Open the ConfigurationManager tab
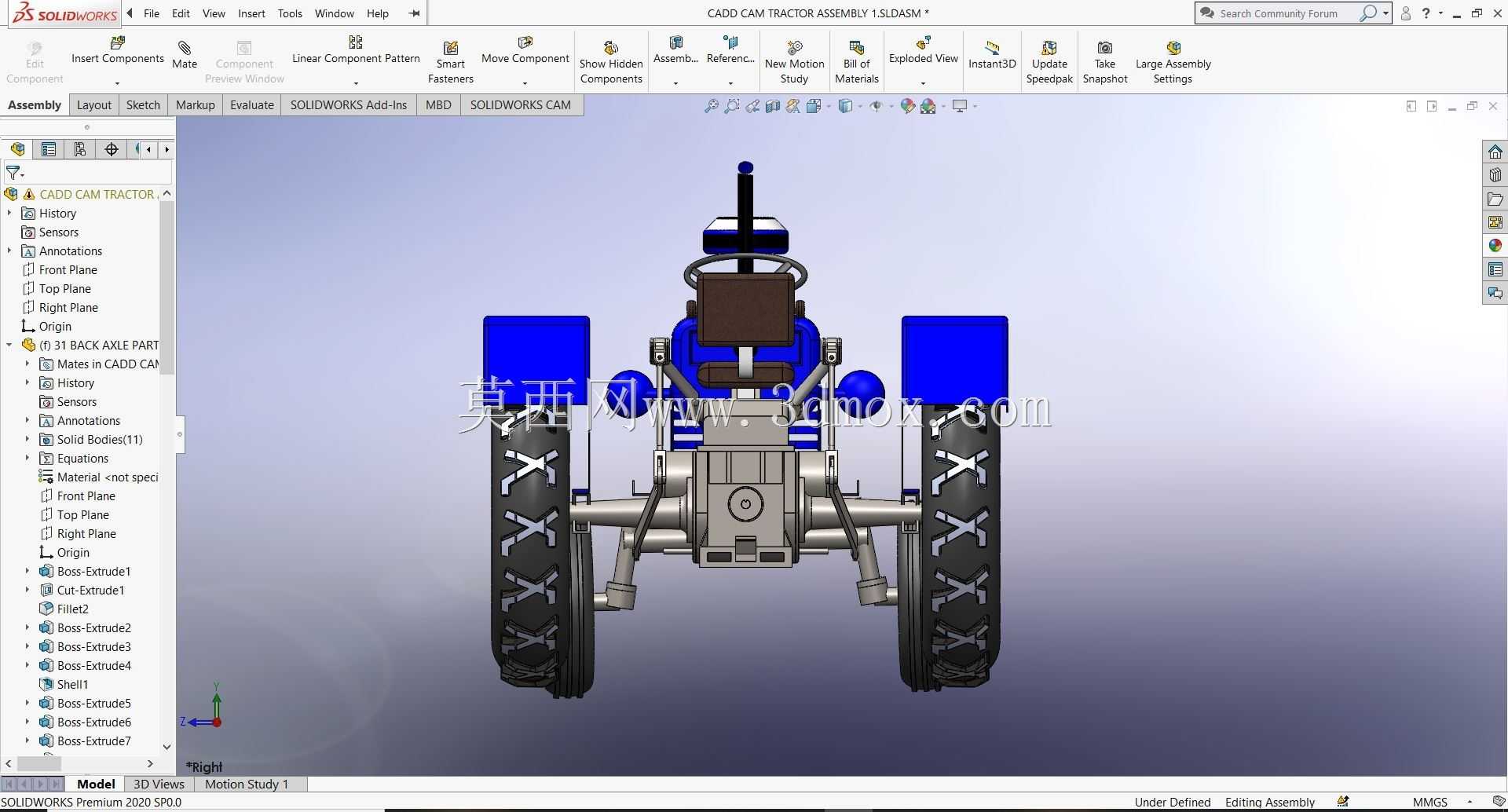 [x=80, y=149]
